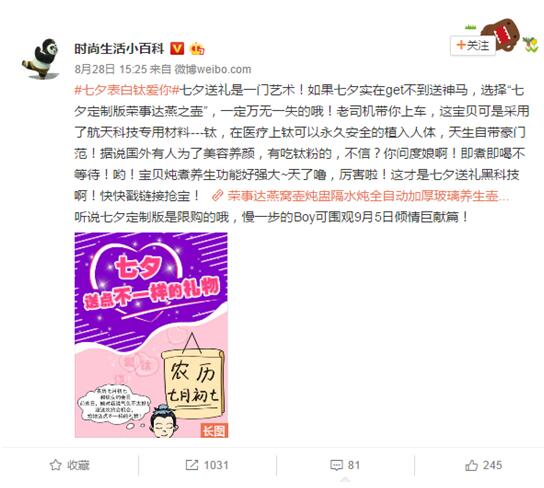Click the orange V verified badge
Screen dimensions: 544x488
(x=177, y=48)
